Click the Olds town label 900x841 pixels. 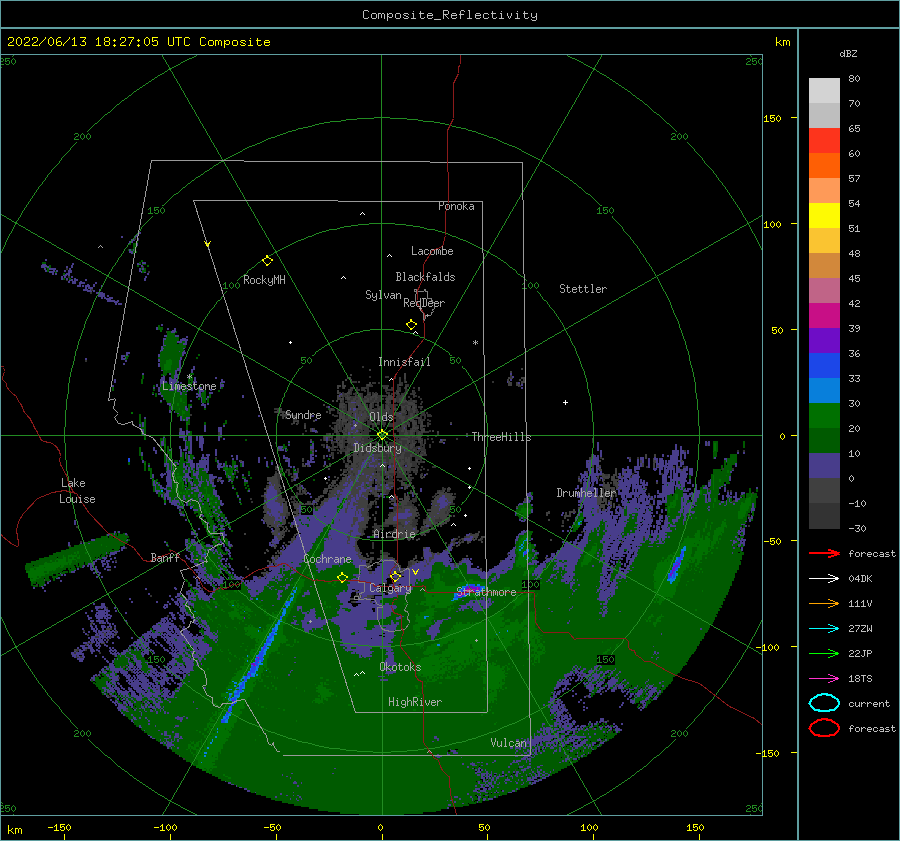pos(381,417)
